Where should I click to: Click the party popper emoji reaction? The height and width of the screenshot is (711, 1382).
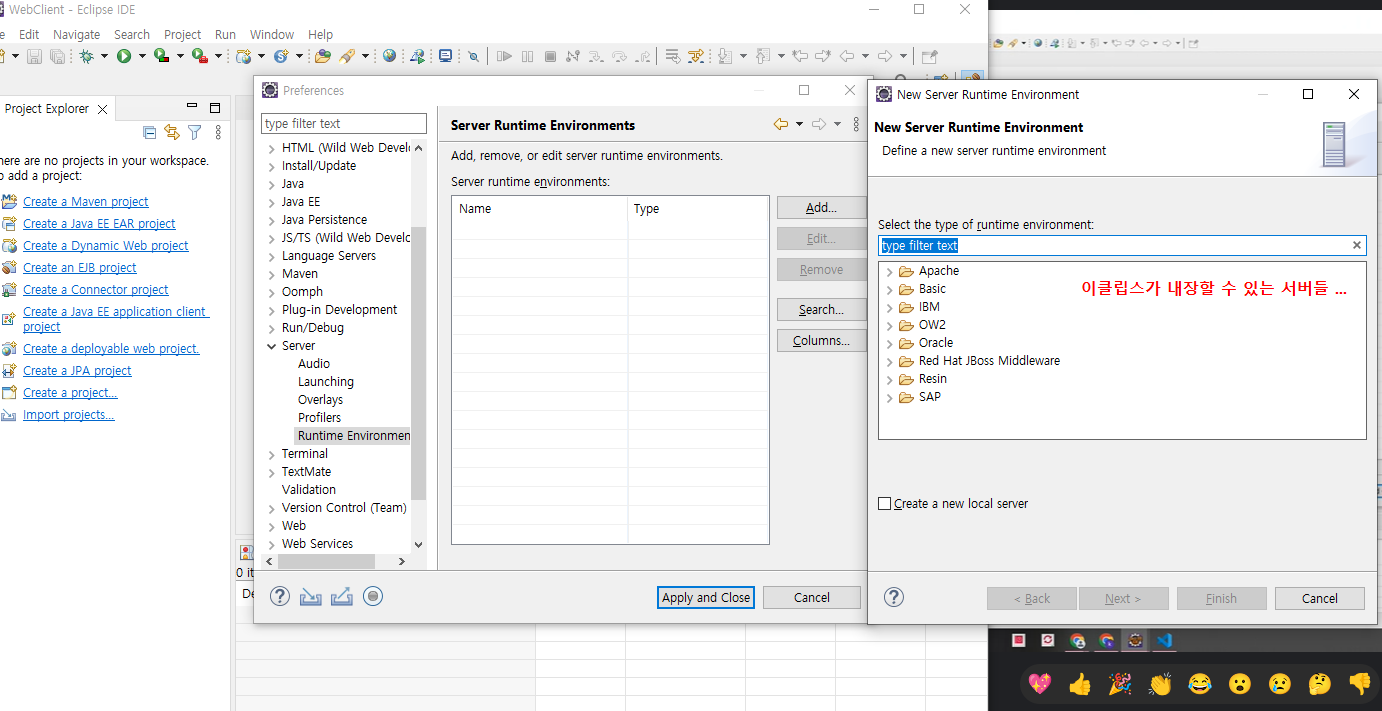point(1120,684)
